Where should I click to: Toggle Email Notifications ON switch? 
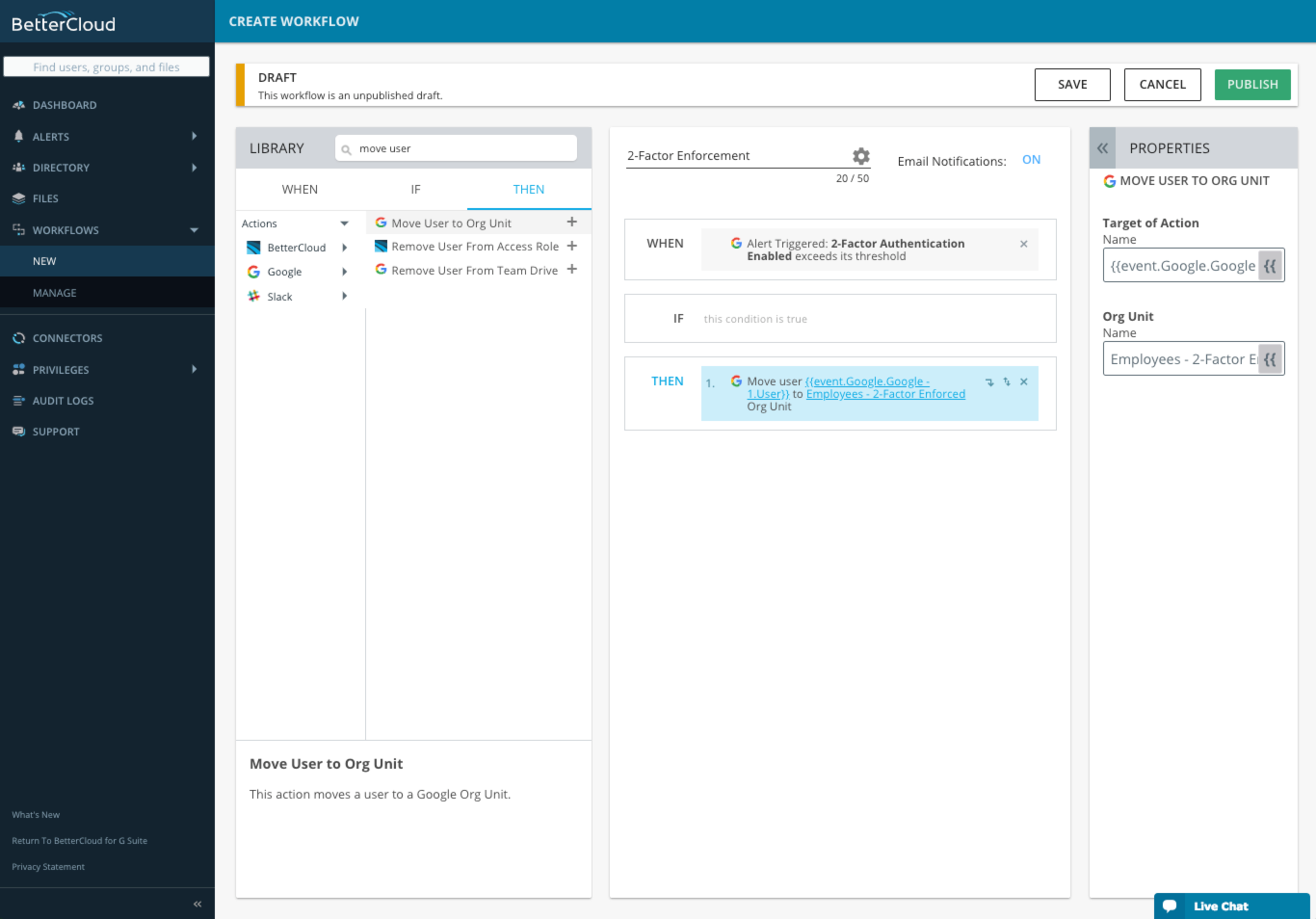1031,160
